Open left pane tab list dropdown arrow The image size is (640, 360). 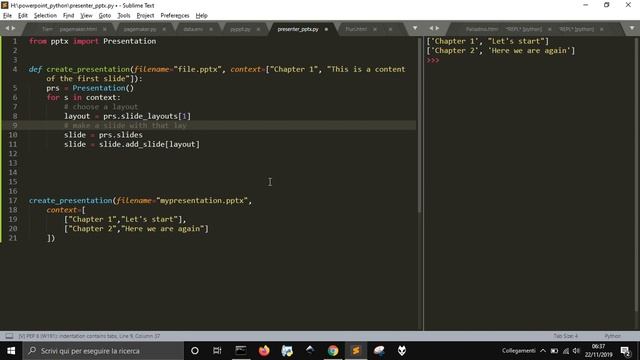click(x=415, y=28)
